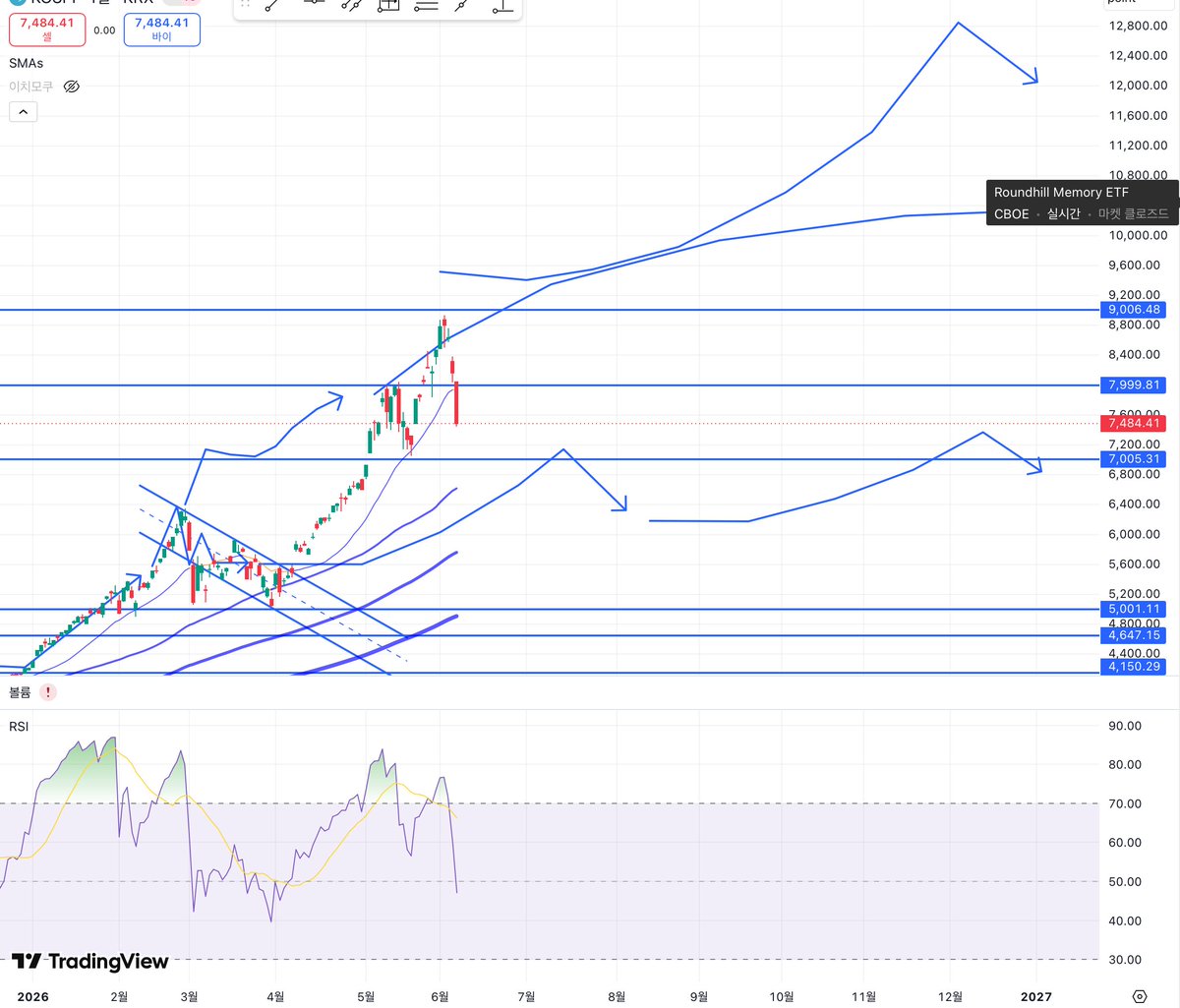Click the 0.00 spread value

tap(104, 30)
